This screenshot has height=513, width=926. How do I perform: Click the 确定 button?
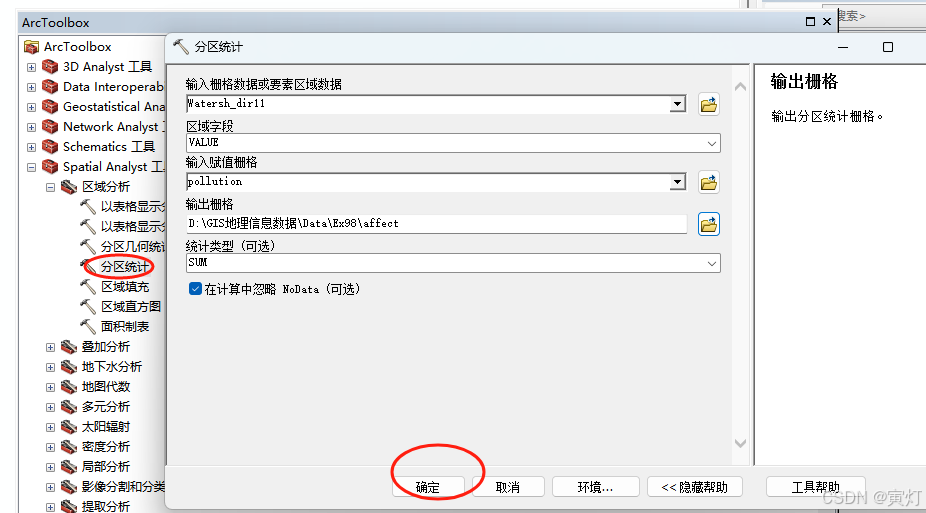click(x=428, y=487)
